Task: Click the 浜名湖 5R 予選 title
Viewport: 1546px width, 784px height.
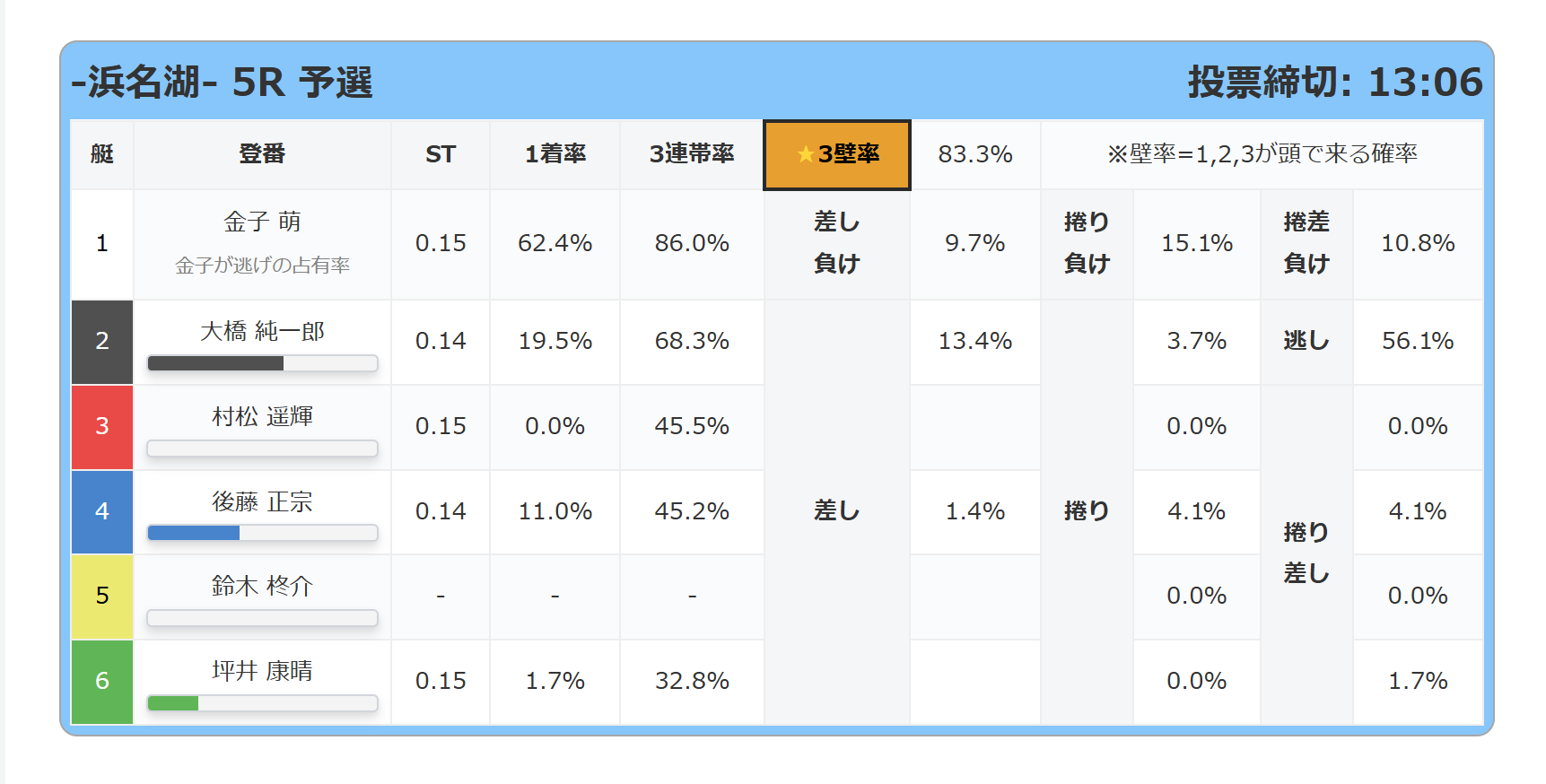Action: click(x=222, y=83)
